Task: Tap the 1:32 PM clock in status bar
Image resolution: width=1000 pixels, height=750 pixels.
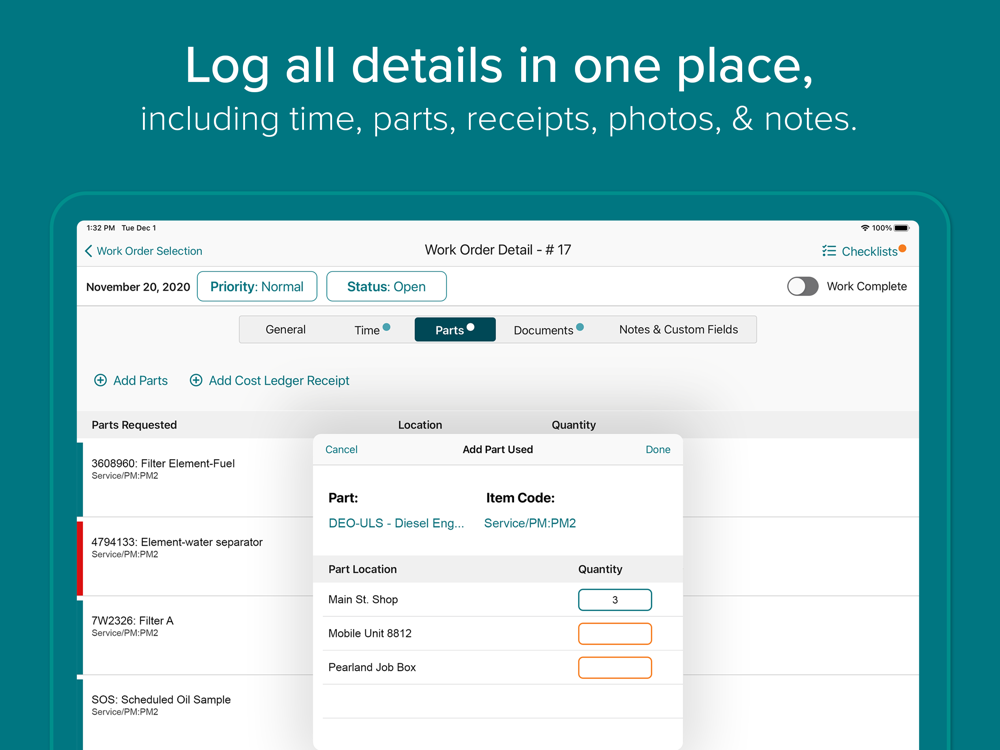Action: [x=101, y=228]
